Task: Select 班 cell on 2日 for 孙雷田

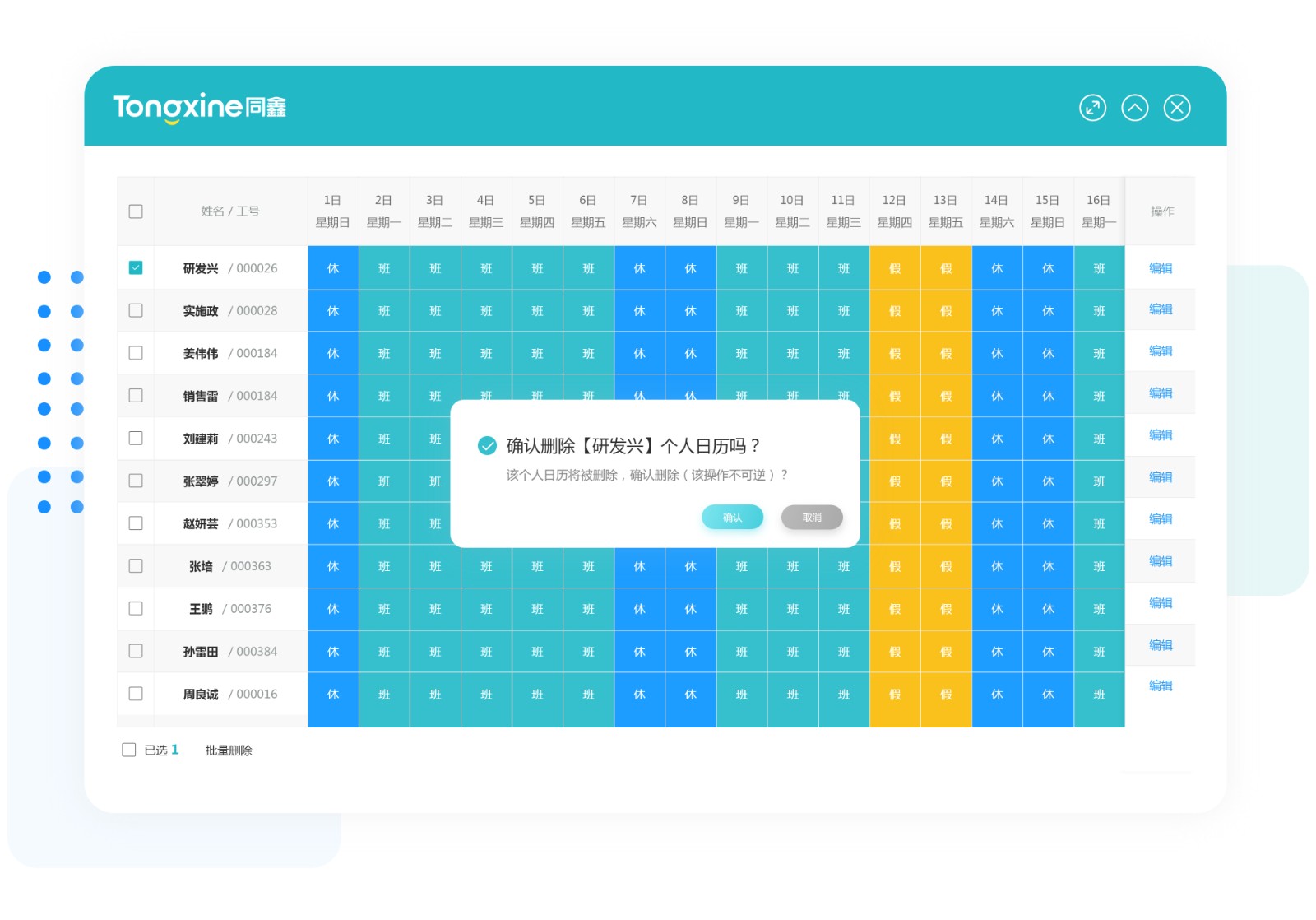Action: [384, 652]
